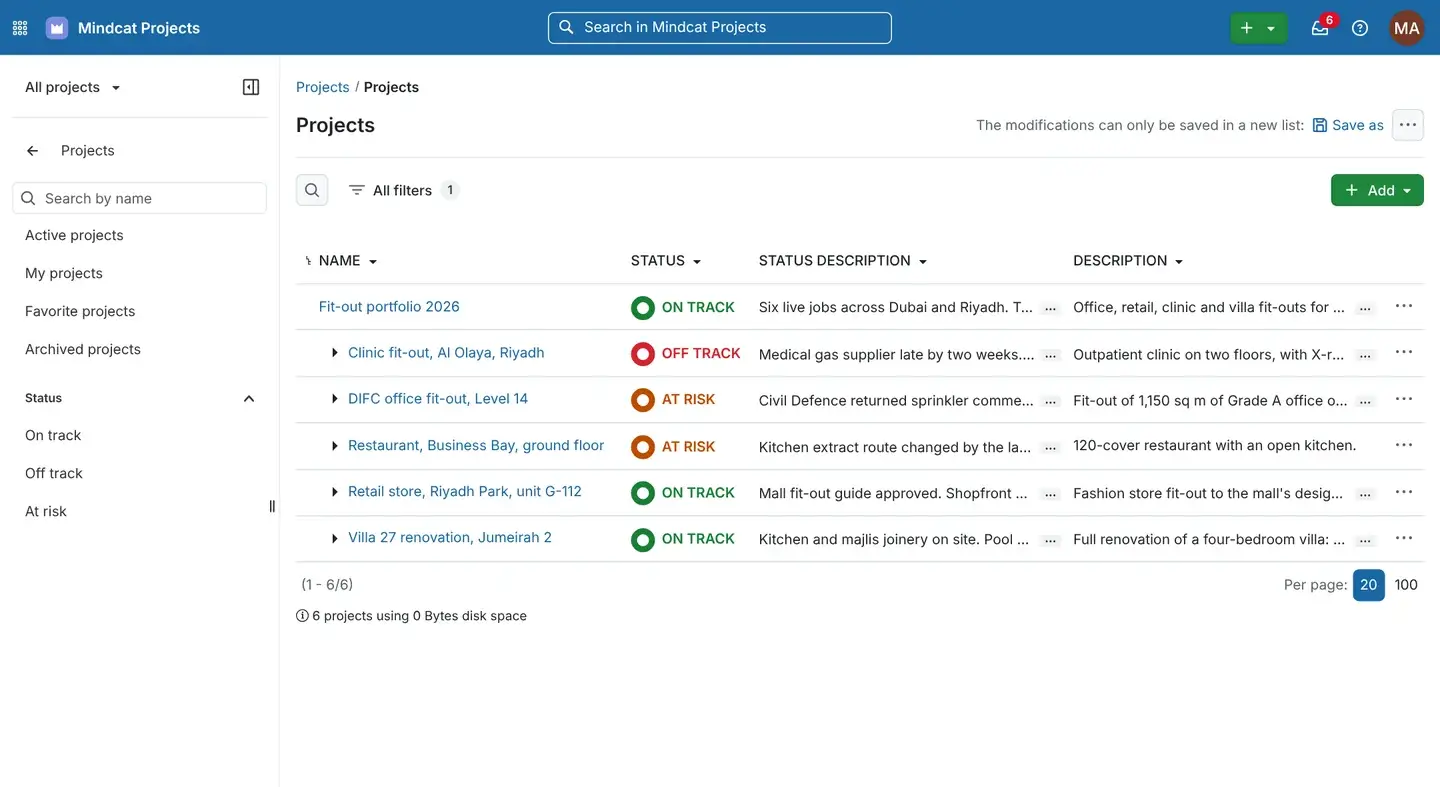Open actions menu for Retail store row
This screenshot has height=787, width=1440.
[1404, 492]
